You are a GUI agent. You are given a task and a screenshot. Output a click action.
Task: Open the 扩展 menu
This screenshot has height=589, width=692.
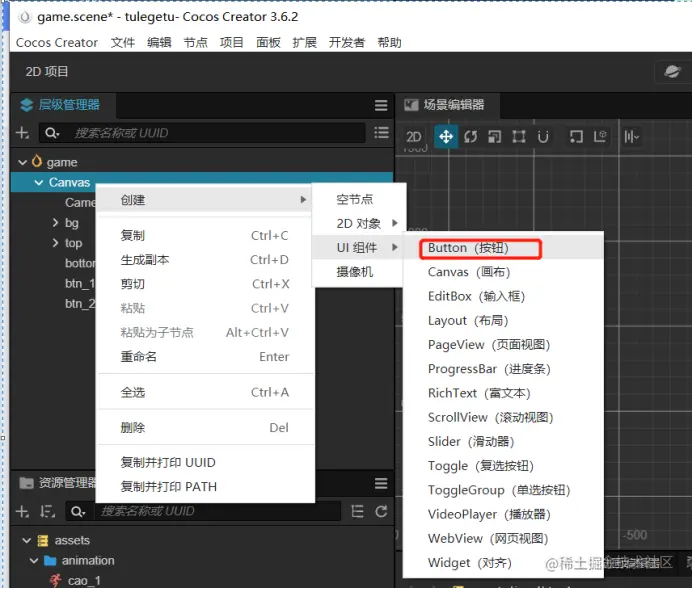pos(305,42)
